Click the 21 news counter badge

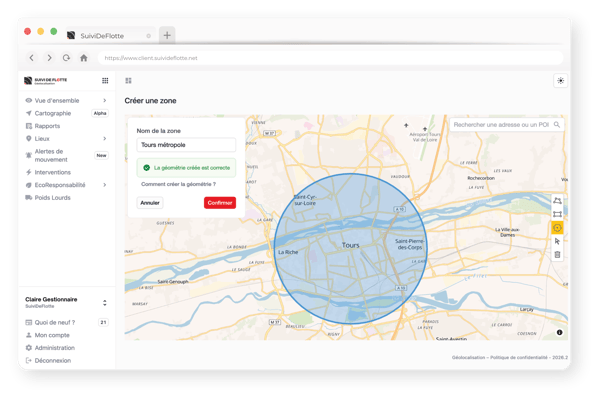[x=103, y=322]
